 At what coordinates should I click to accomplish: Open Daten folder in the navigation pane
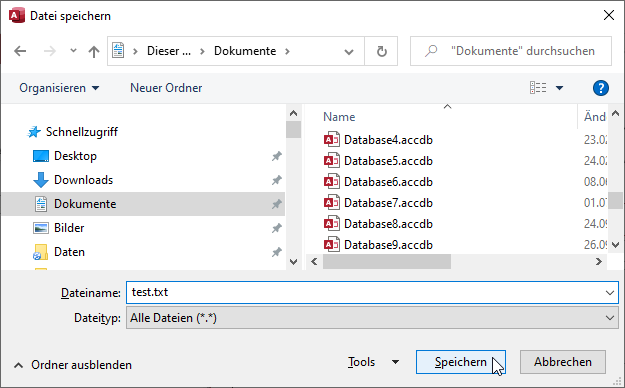[69, 252]
